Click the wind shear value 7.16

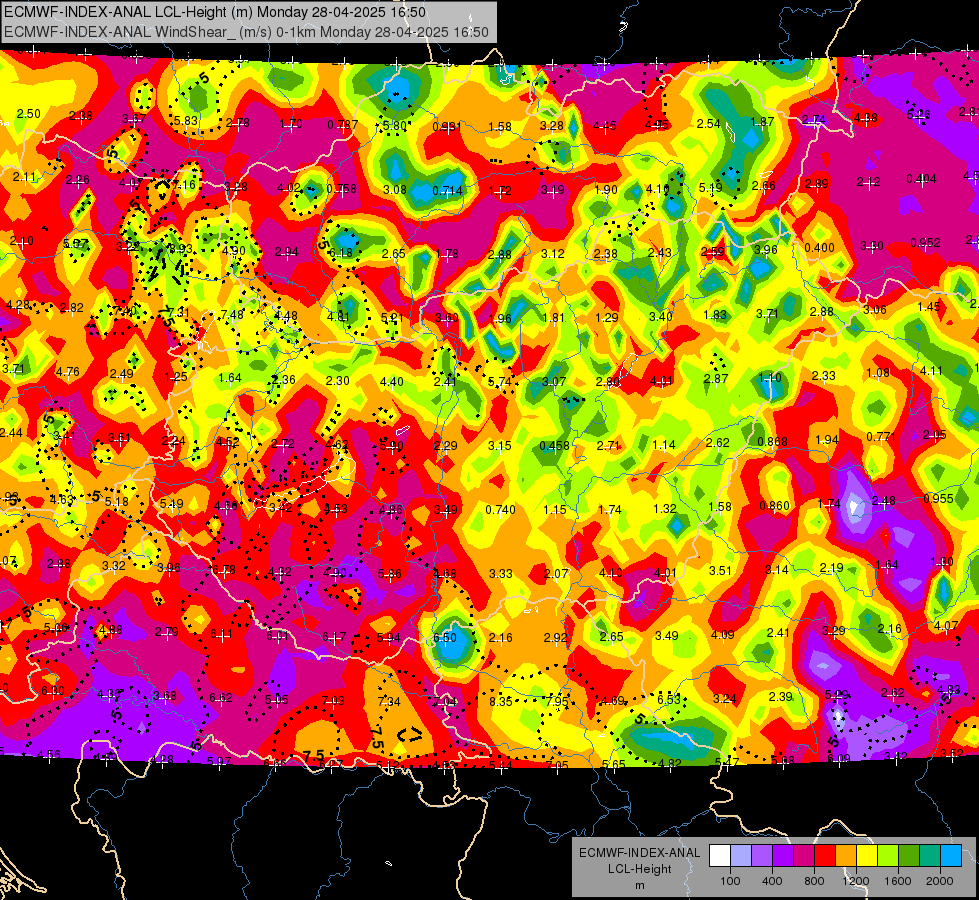(x=184, y=185)
